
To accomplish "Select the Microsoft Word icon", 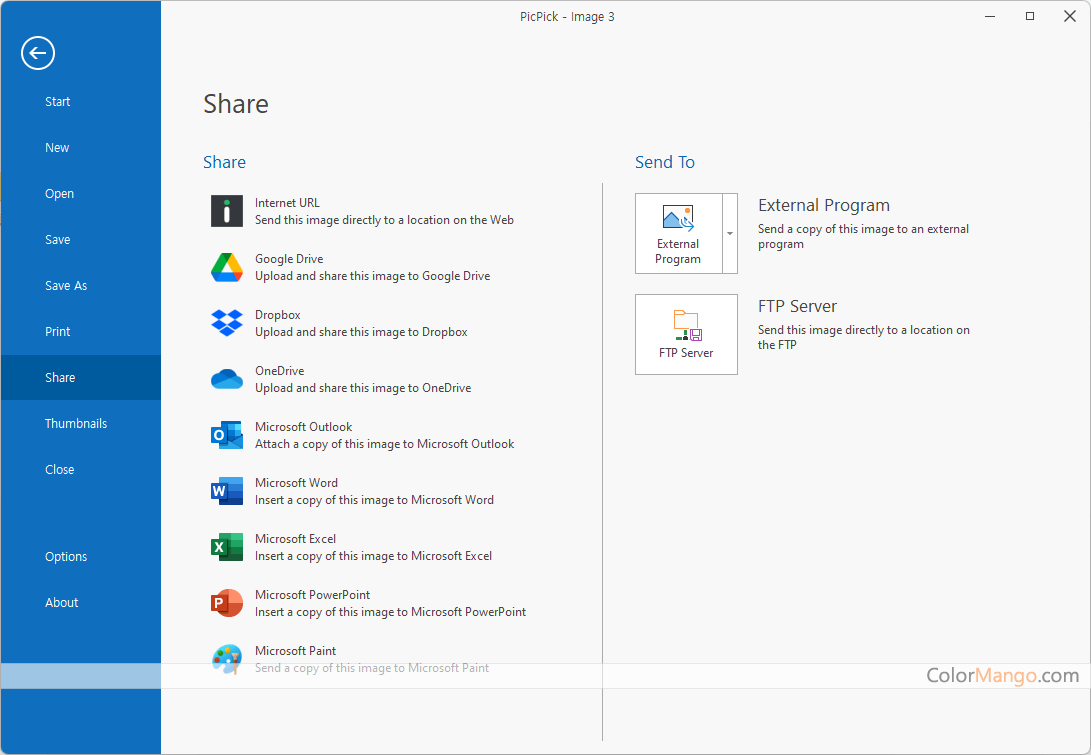I will 227,491.
